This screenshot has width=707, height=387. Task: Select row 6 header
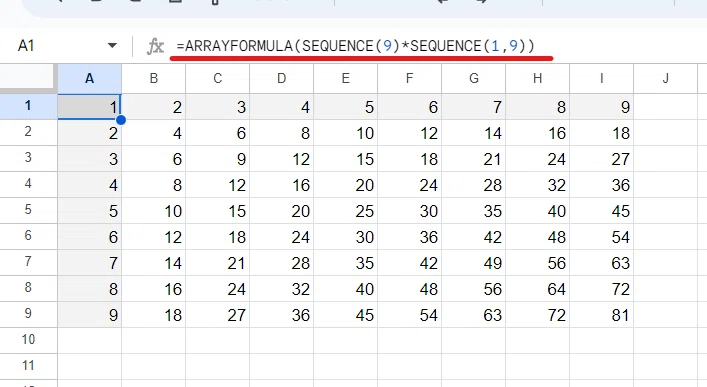28,236
